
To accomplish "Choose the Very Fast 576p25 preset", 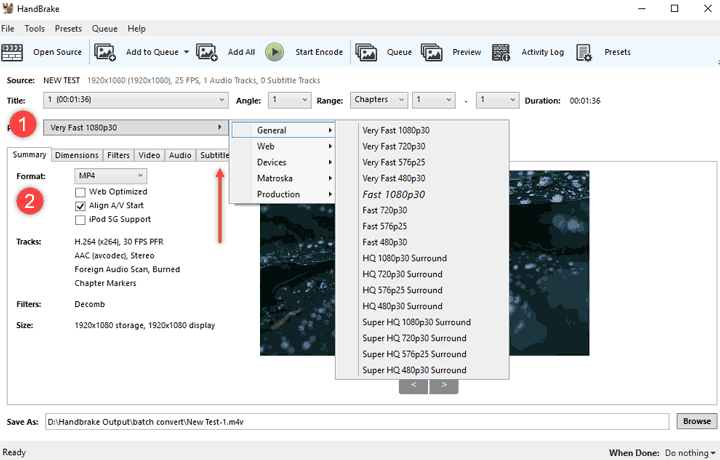I will tap(422, 163).
